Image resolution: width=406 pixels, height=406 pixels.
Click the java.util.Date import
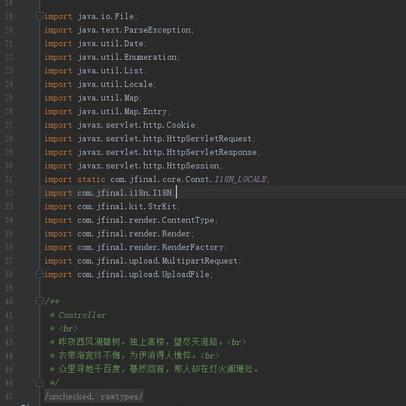click(95, 44)
